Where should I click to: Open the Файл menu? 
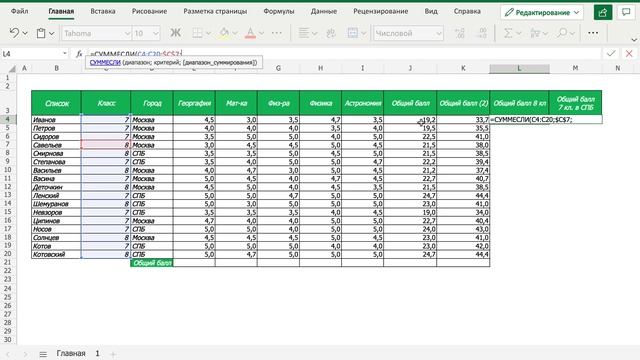tap(20, 11)
